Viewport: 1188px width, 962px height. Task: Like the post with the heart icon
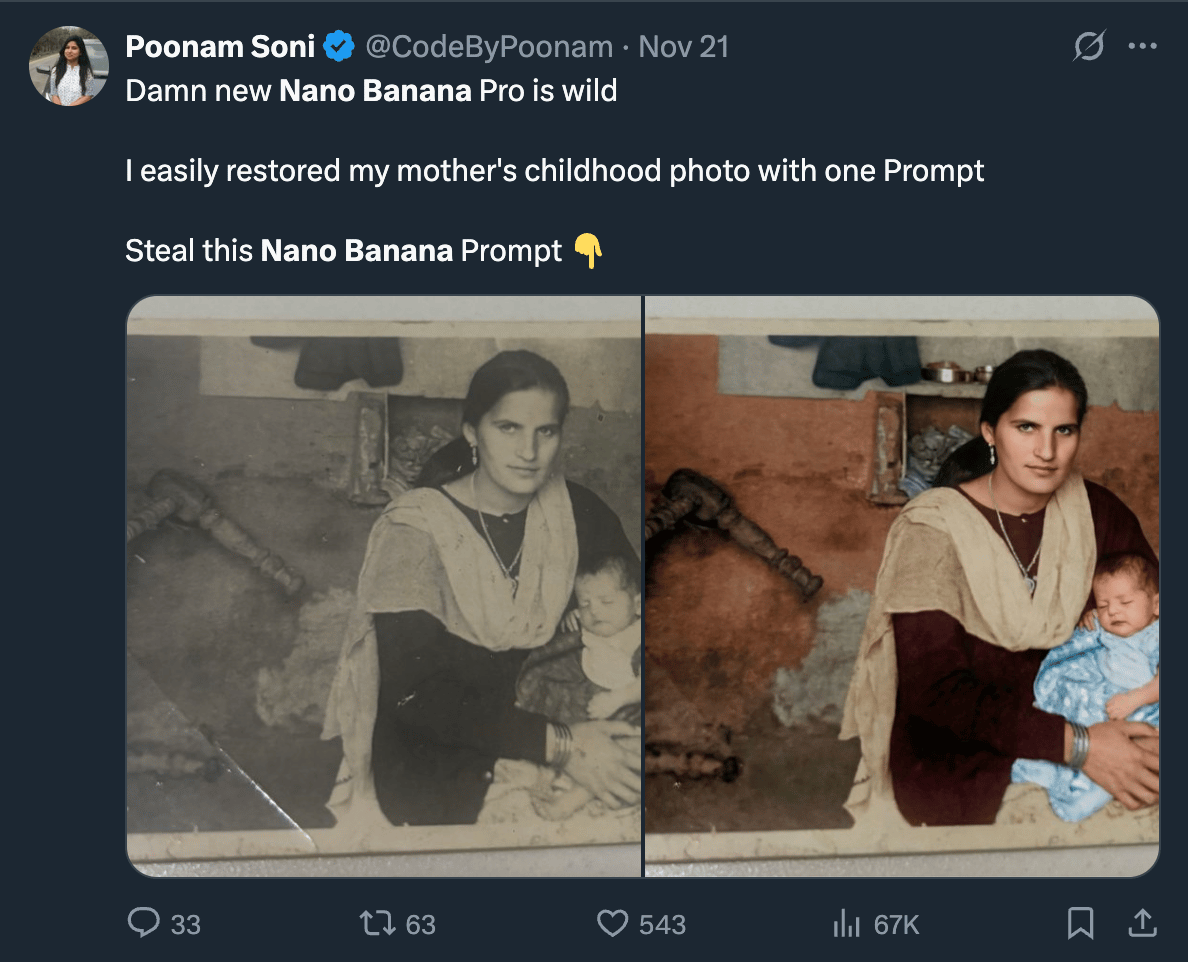pos(612,923)
